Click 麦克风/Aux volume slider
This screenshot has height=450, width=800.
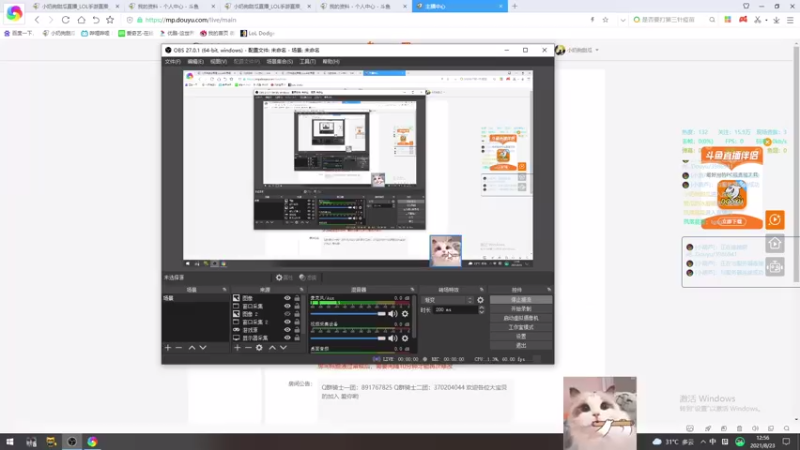[348, 314]
